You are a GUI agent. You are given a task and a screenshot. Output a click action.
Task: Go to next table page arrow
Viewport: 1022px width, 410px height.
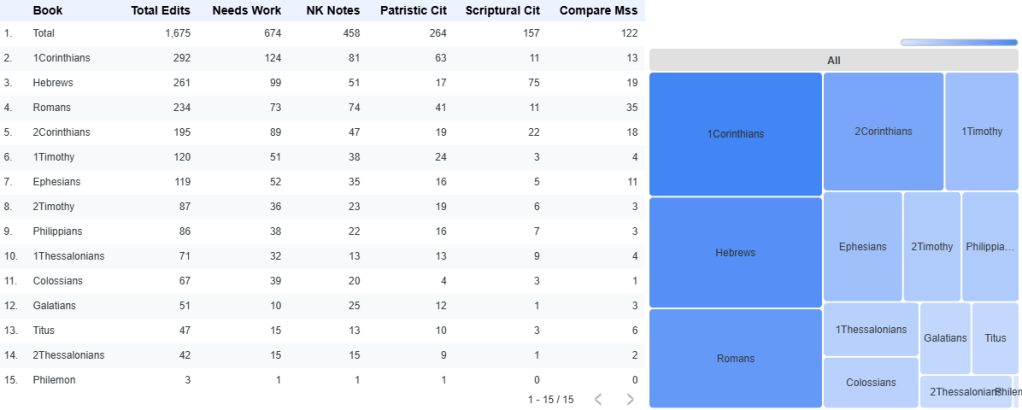(x=630, y=399)
